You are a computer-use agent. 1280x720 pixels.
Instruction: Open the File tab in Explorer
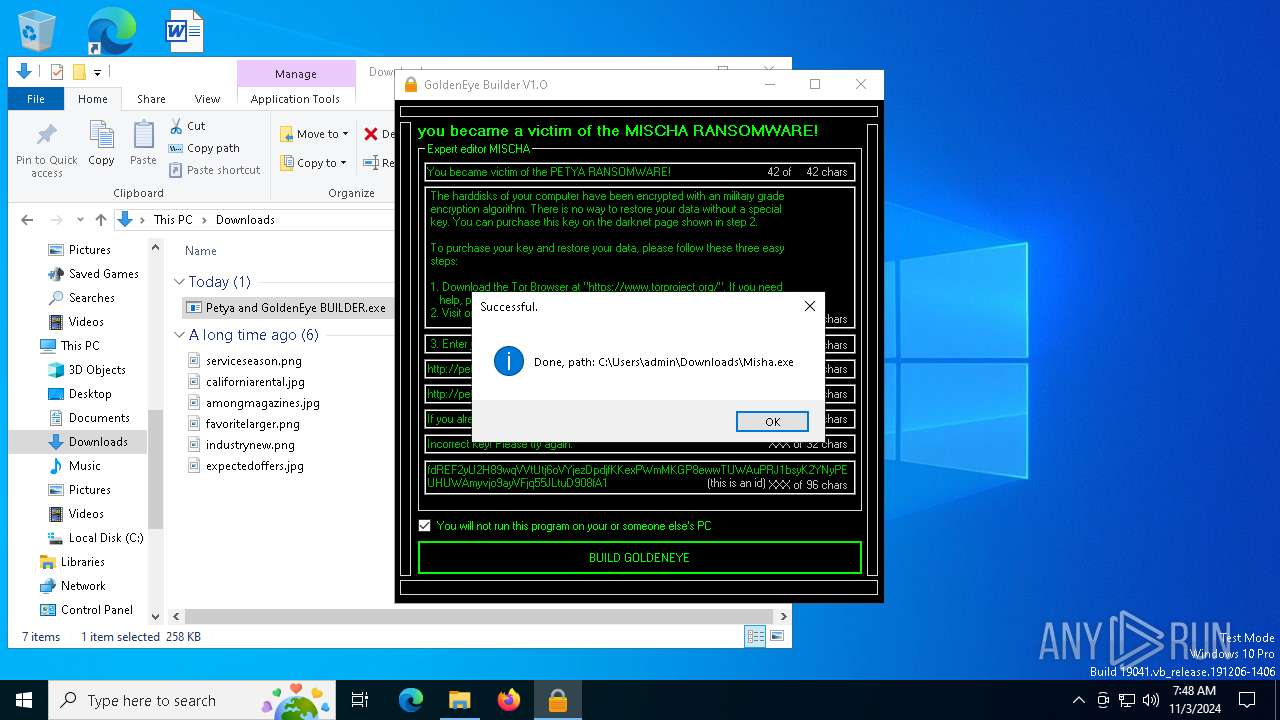click(x=36, y=99)
